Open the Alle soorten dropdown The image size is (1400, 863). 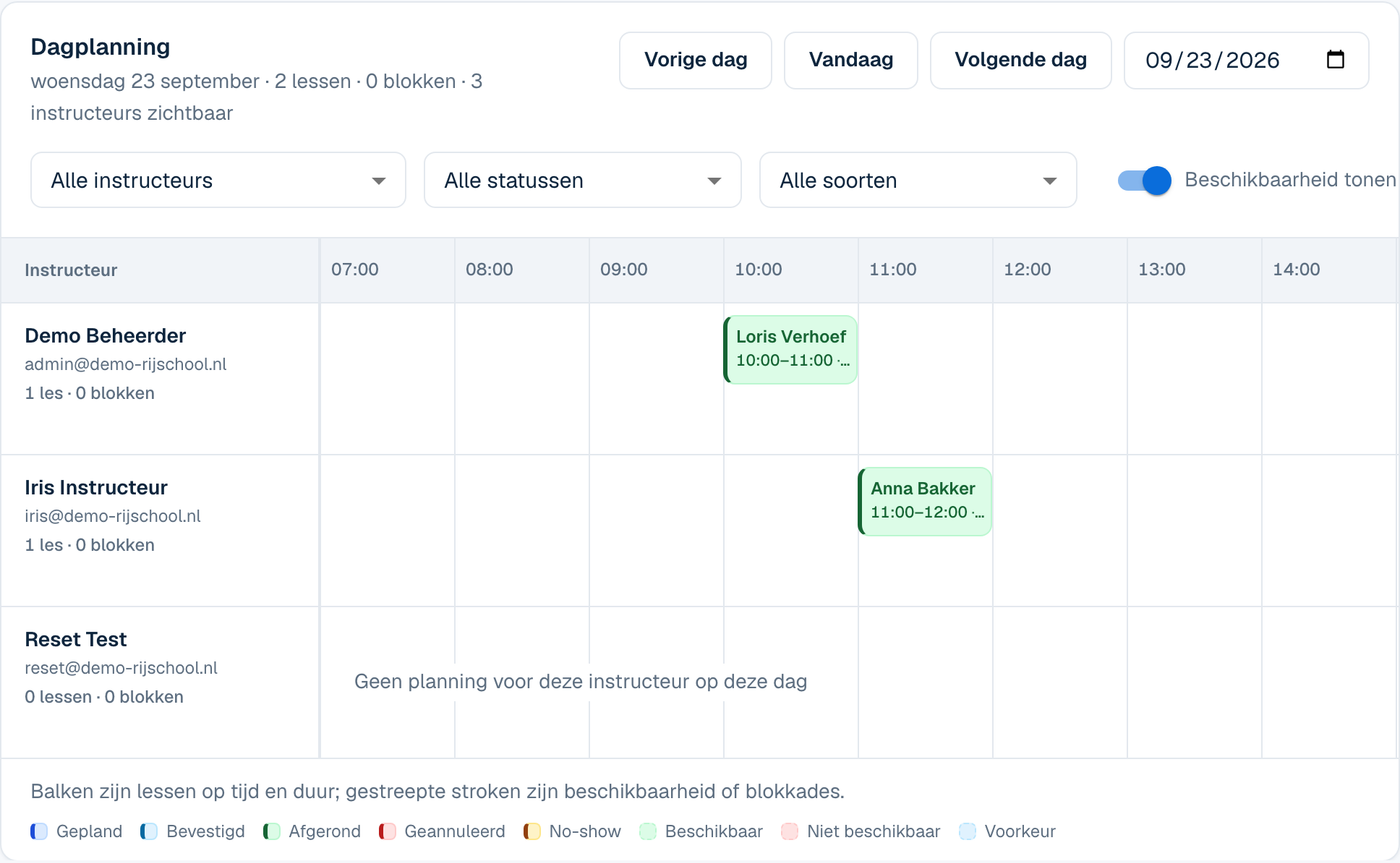pyautogui.click(x=918, y=180)
